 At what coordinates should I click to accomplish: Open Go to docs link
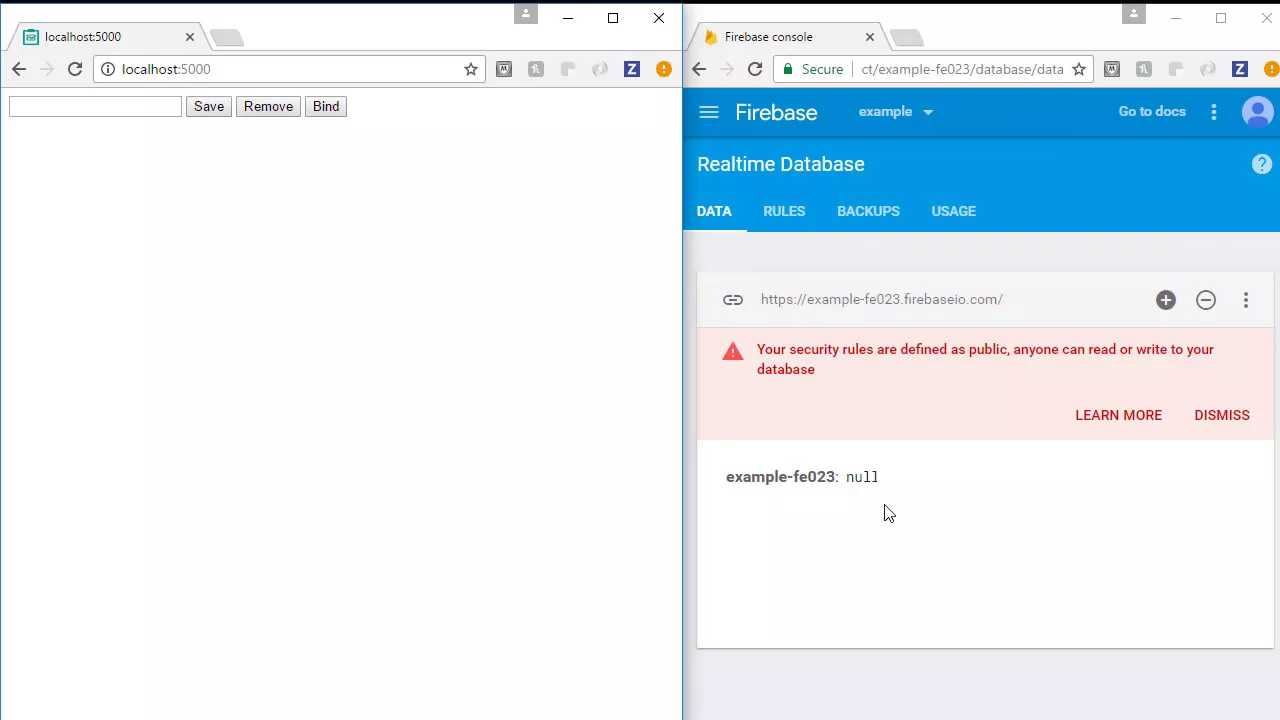click(1152, 111)
